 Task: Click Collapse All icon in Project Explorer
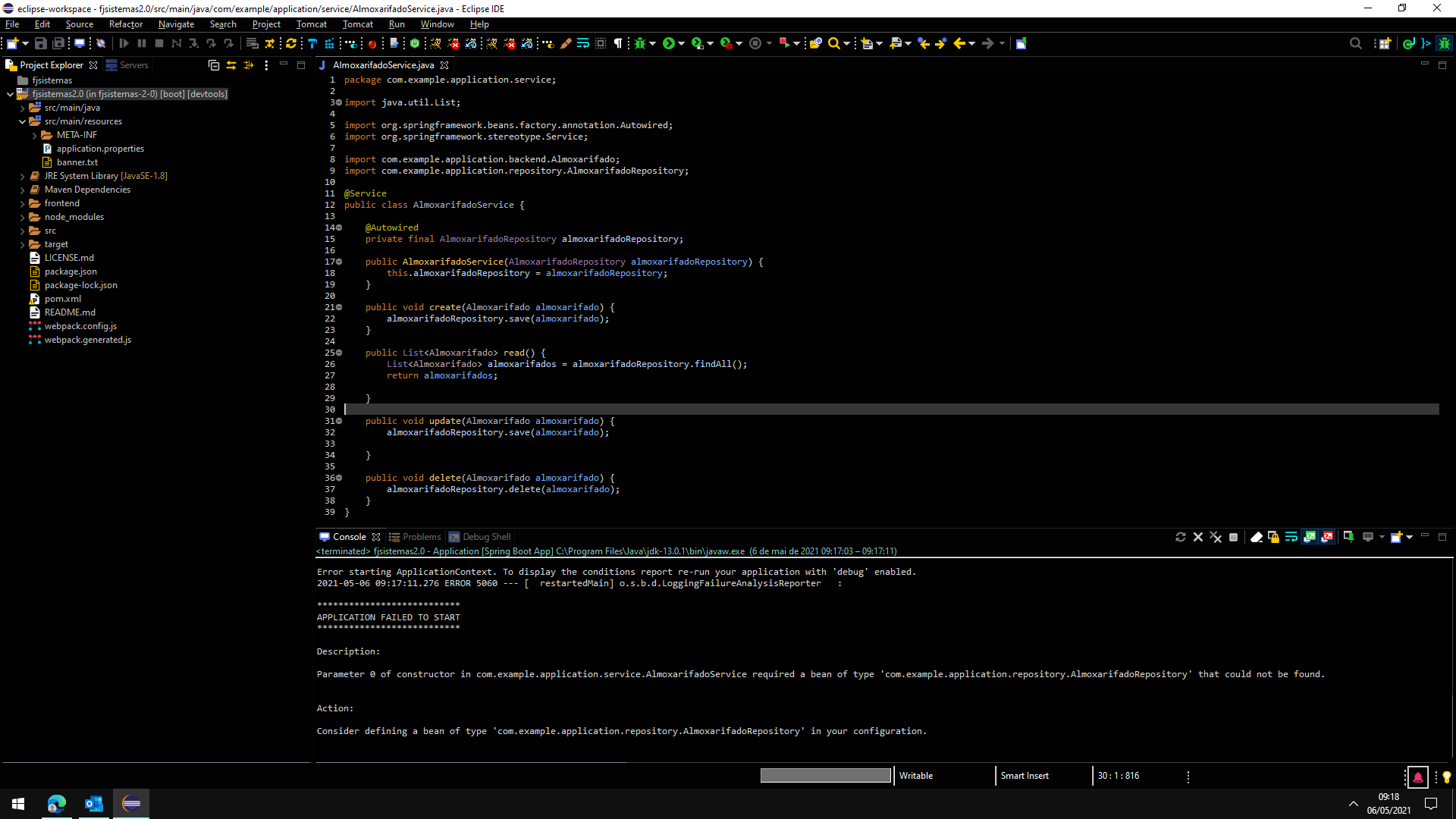coord(214,65)
